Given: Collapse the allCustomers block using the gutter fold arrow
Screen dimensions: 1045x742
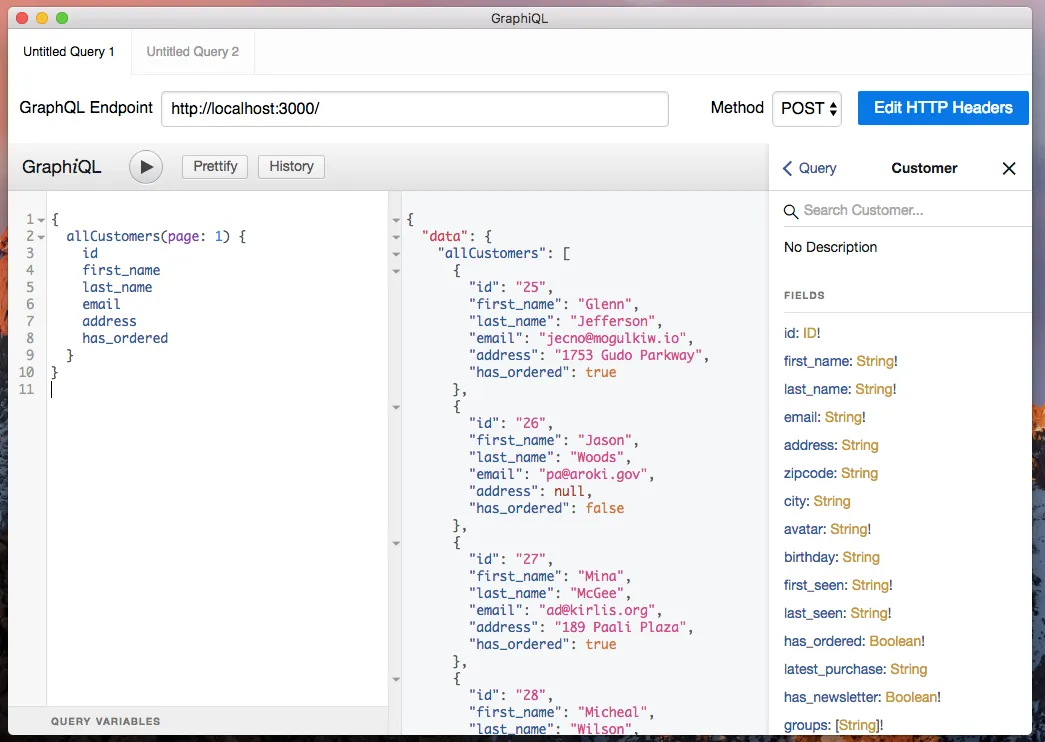Looking at the screenshot, I should 39,236.
